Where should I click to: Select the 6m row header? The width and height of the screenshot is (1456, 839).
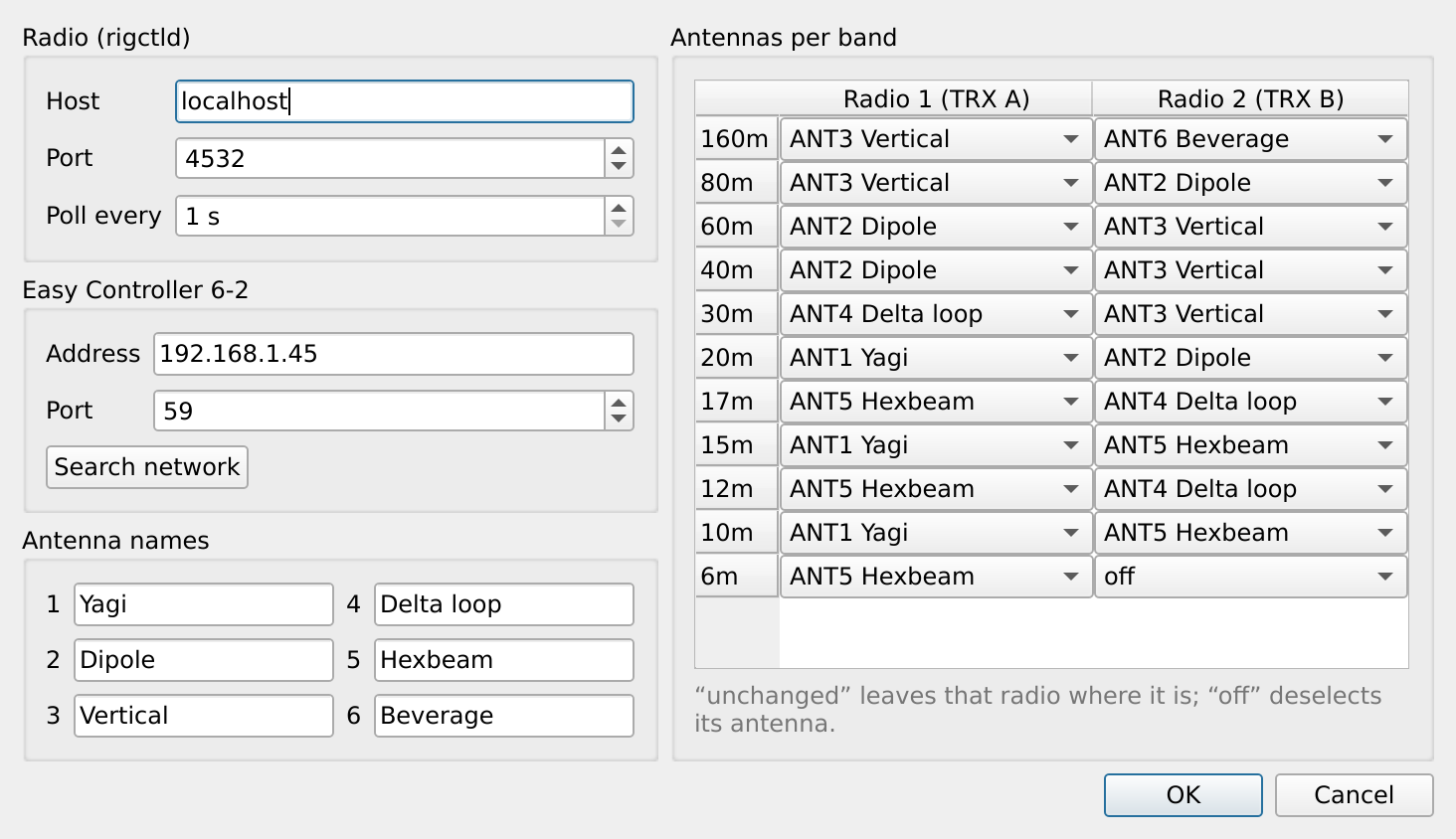pos(736,577)
